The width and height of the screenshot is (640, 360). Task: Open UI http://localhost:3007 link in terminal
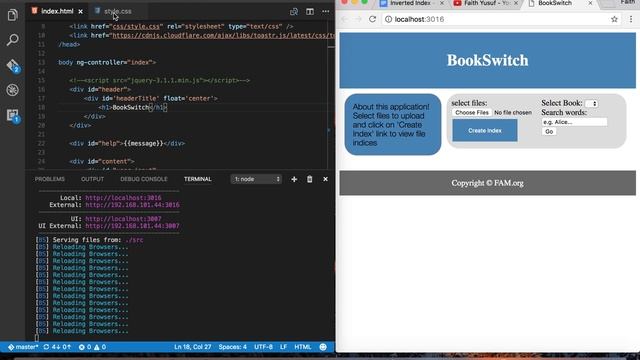123,219
